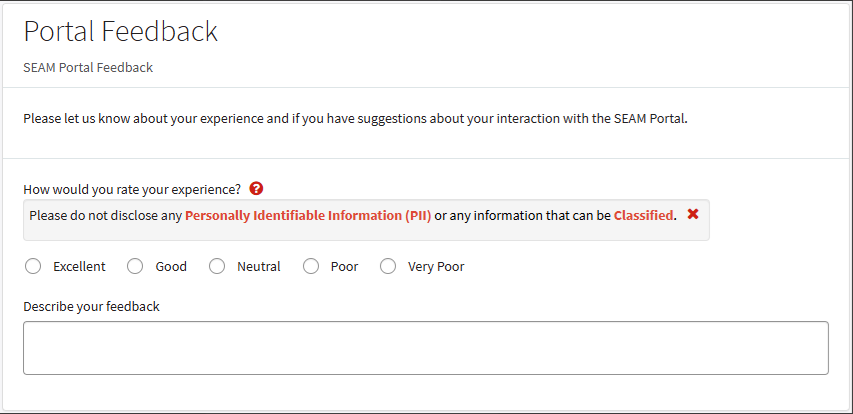Mark the Poor radio button circle
Image resolution: width=853 pixels, height=414 pixels.
(311, 267)
